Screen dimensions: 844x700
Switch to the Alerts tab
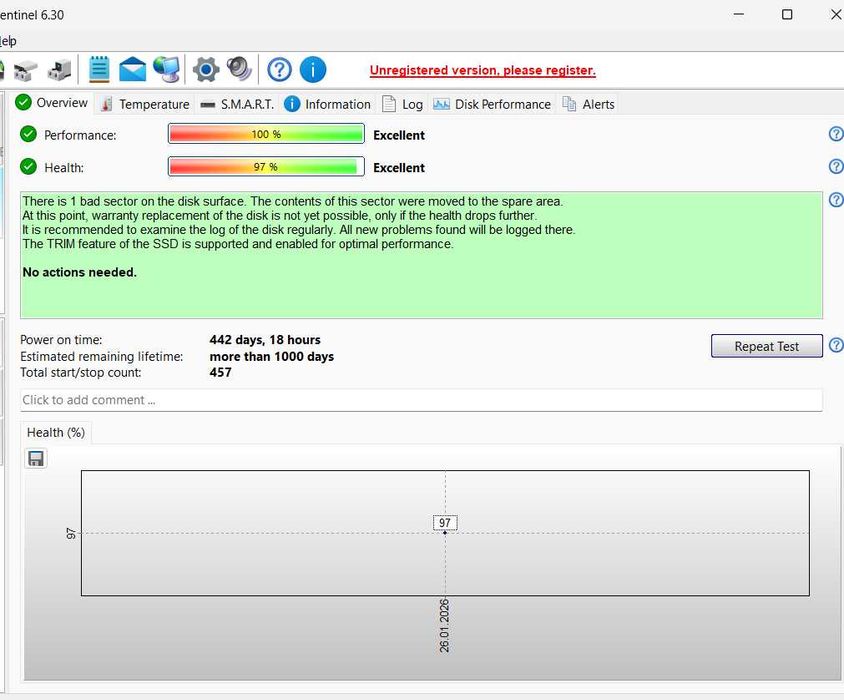coord(588,104)
